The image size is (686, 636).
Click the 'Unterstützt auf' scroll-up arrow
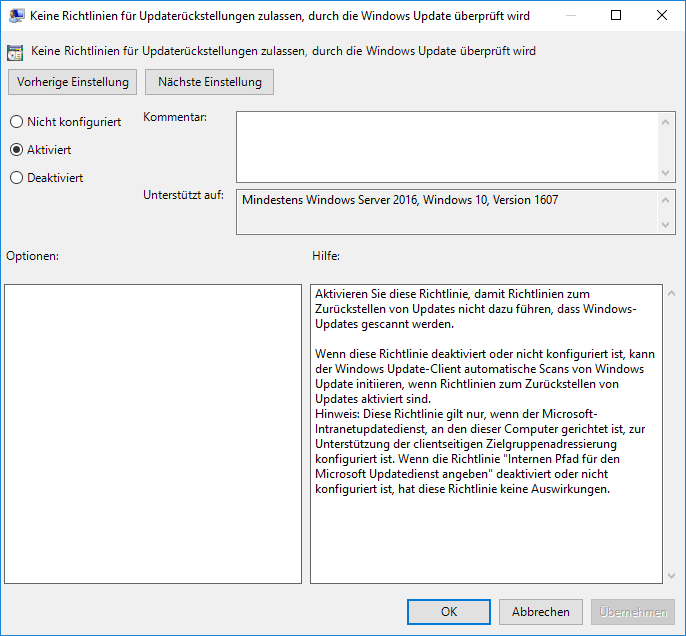click(668, 199)
